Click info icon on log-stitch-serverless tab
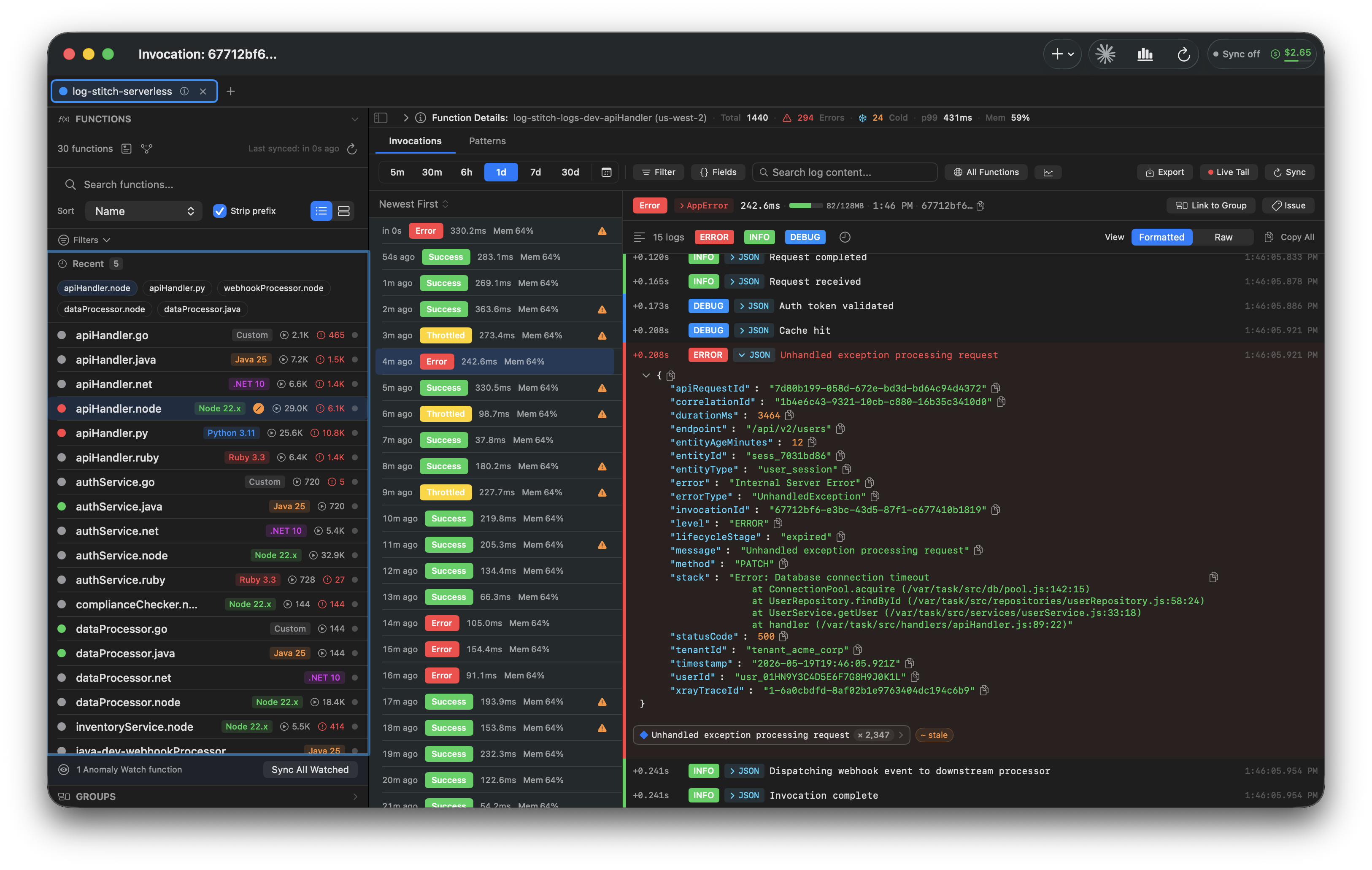The image size is (1372, 870). point(185,91)
